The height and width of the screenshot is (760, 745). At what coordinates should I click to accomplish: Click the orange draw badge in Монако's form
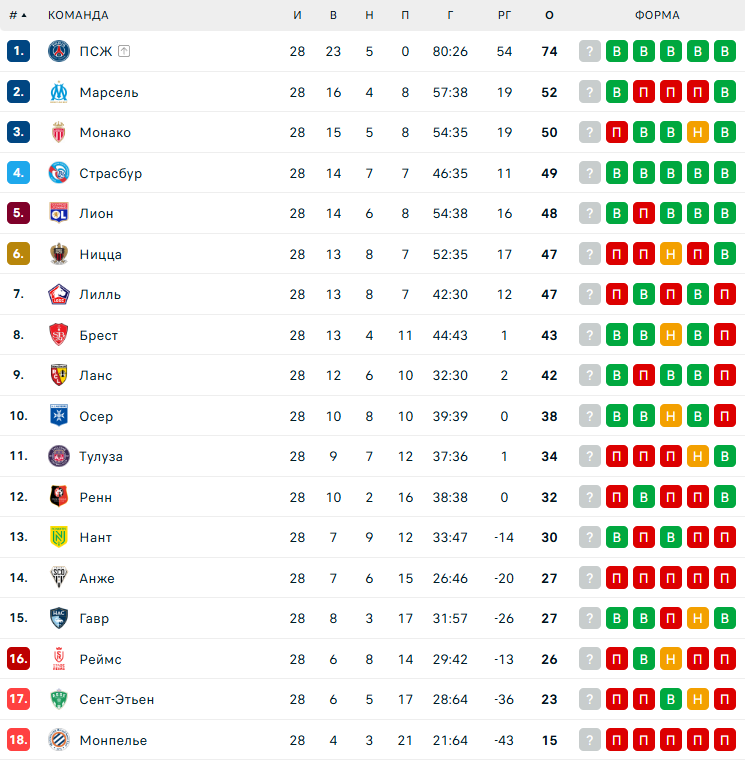[x=698, y=132]
